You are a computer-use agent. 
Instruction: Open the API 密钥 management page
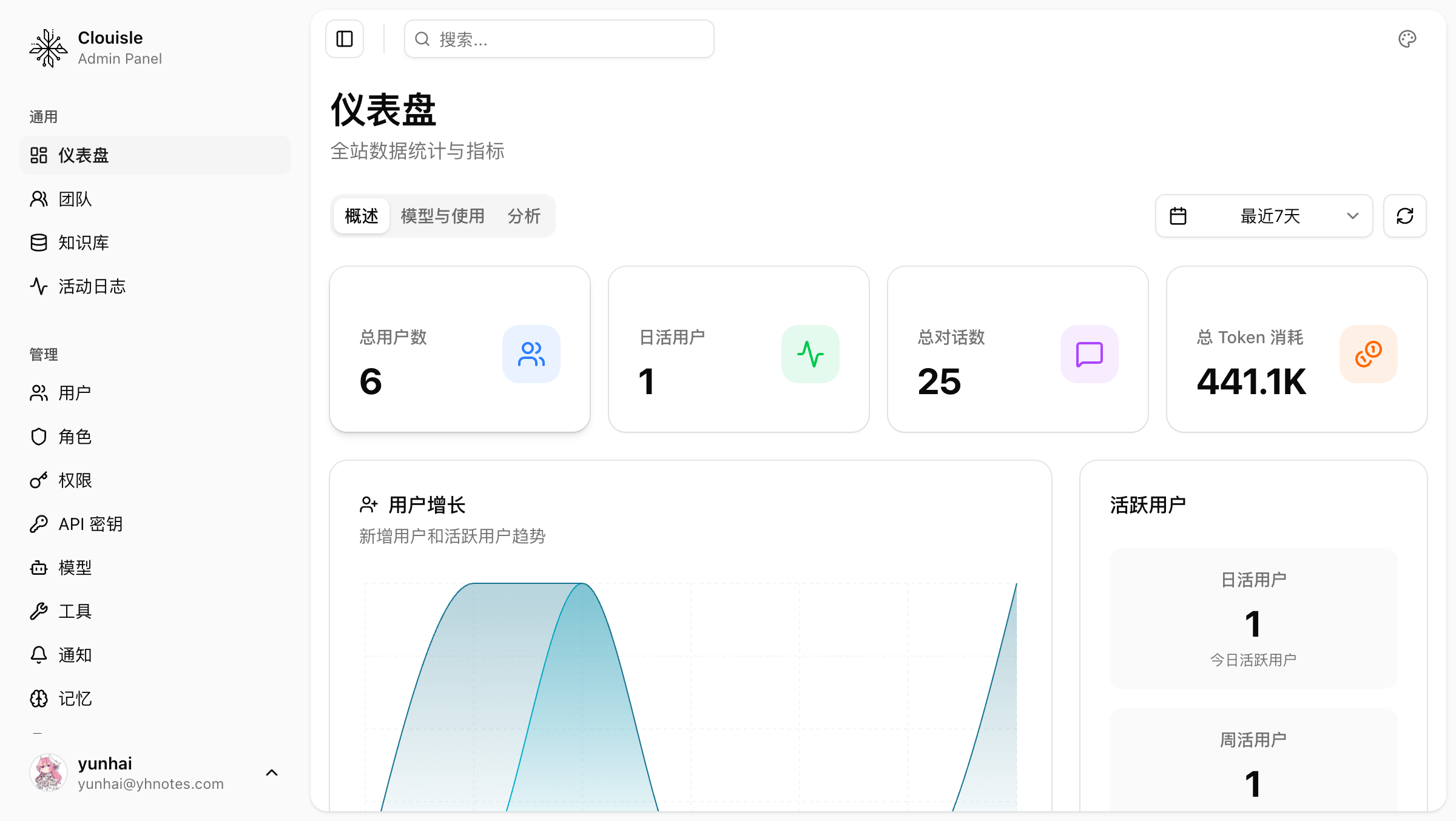pos(90,524)
